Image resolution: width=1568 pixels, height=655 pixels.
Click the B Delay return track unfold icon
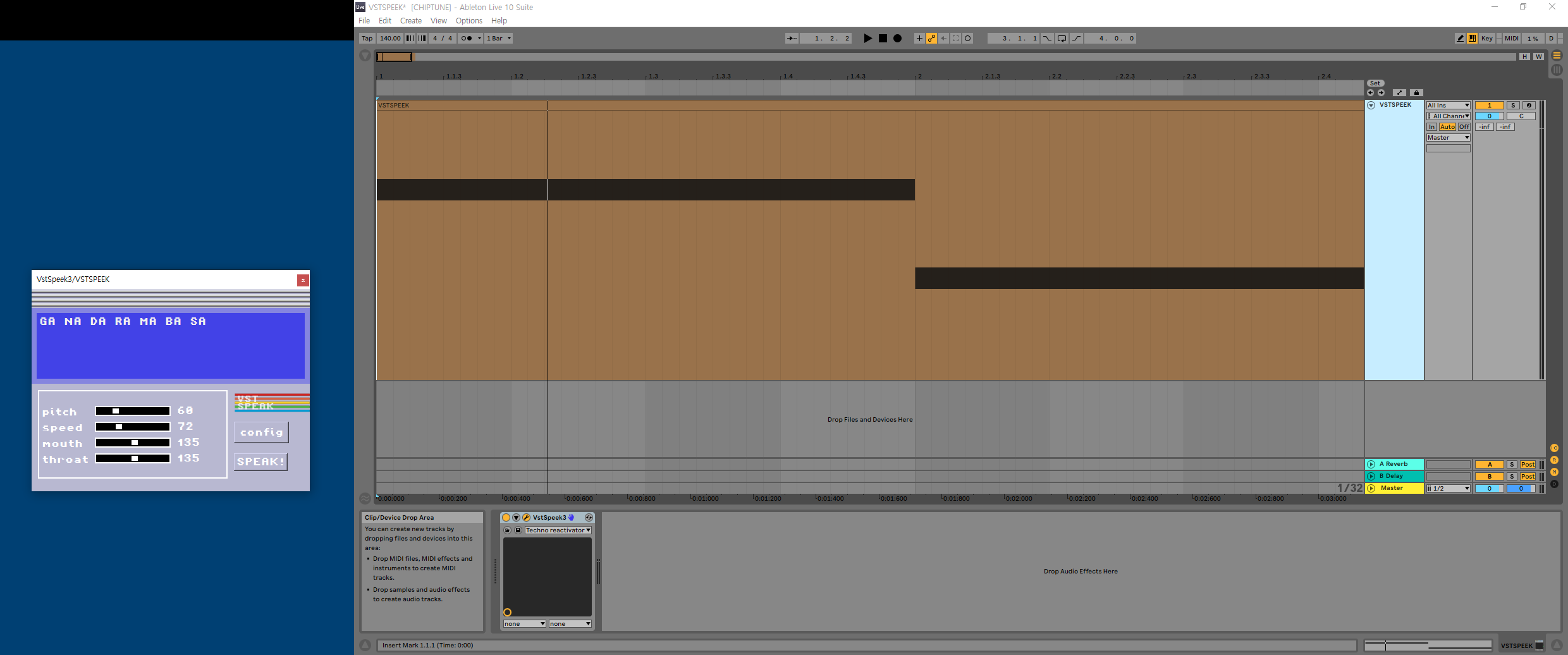(x=1371, y=477)
